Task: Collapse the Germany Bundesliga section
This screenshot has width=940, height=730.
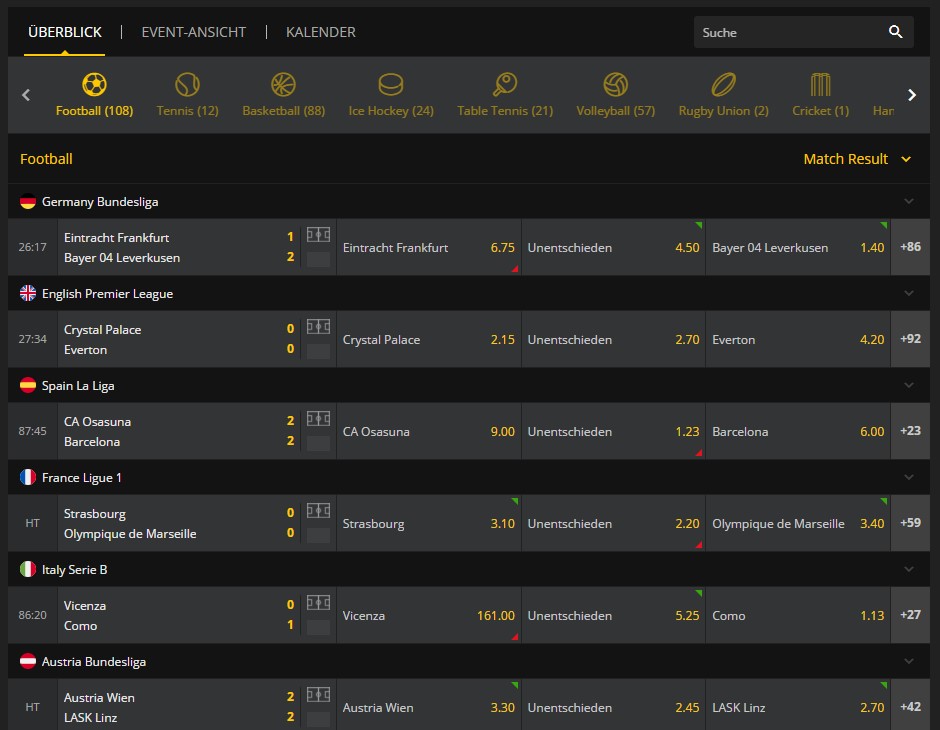Action: (909, 201)
